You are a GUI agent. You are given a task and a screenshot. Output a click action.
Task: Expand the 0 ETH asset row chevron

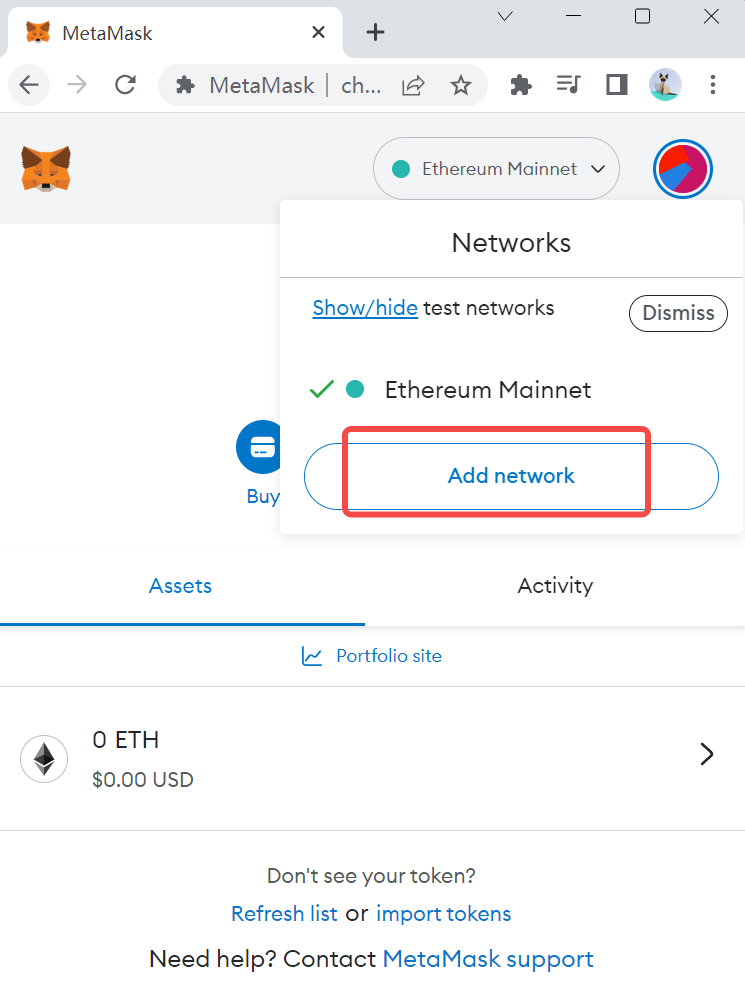coord(707,754)
